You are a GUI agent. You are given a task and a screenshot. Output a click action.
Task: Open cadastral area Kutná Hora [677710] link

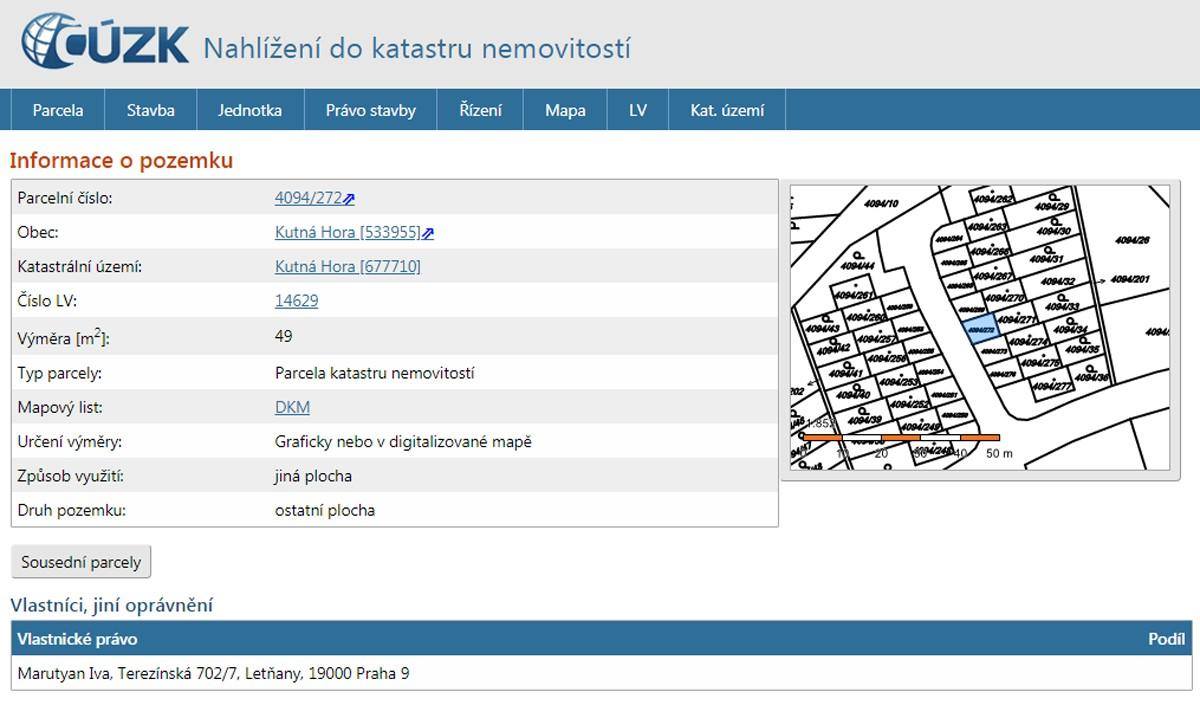[x=347, y=266]
